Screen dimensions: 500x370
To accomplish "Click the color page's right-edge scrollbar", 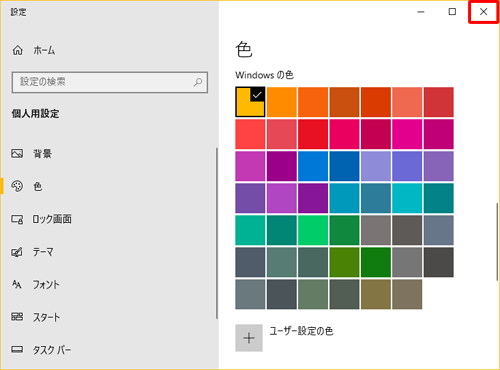I will coord(497,241).
